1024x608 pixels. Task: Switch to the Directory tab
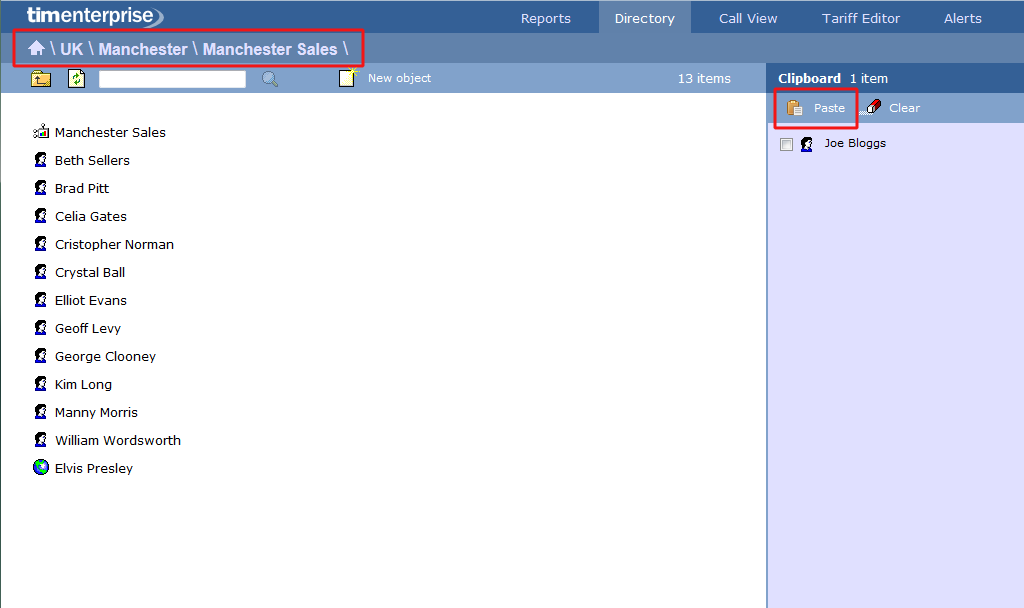[x=645, y=18]
